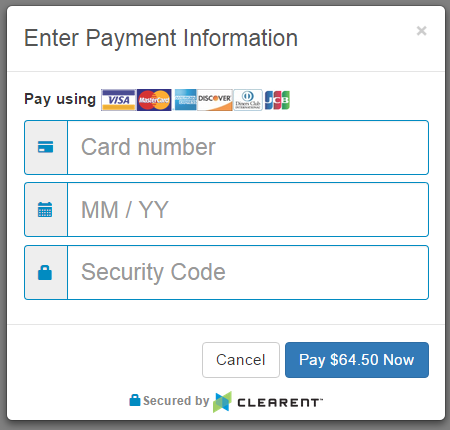The height and width of the screenshot is (430, 450).
Task: Focus the MM / YY expiration field
Action: tap(248, 209)
